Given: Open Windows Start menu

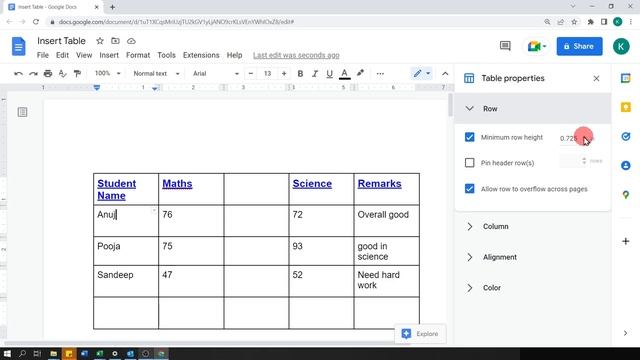Looking at the screenshot, I should (7, 353).
